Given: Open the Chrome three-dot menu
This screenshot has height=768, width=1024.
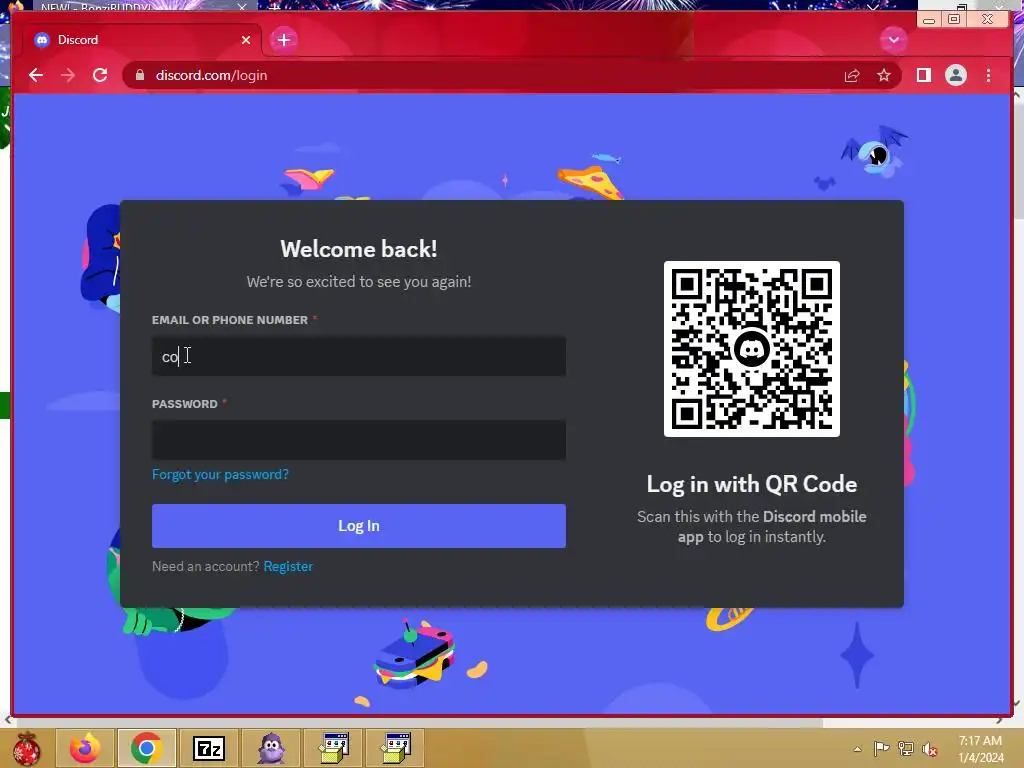Looking at the screenshot, I should pos(988,75).
